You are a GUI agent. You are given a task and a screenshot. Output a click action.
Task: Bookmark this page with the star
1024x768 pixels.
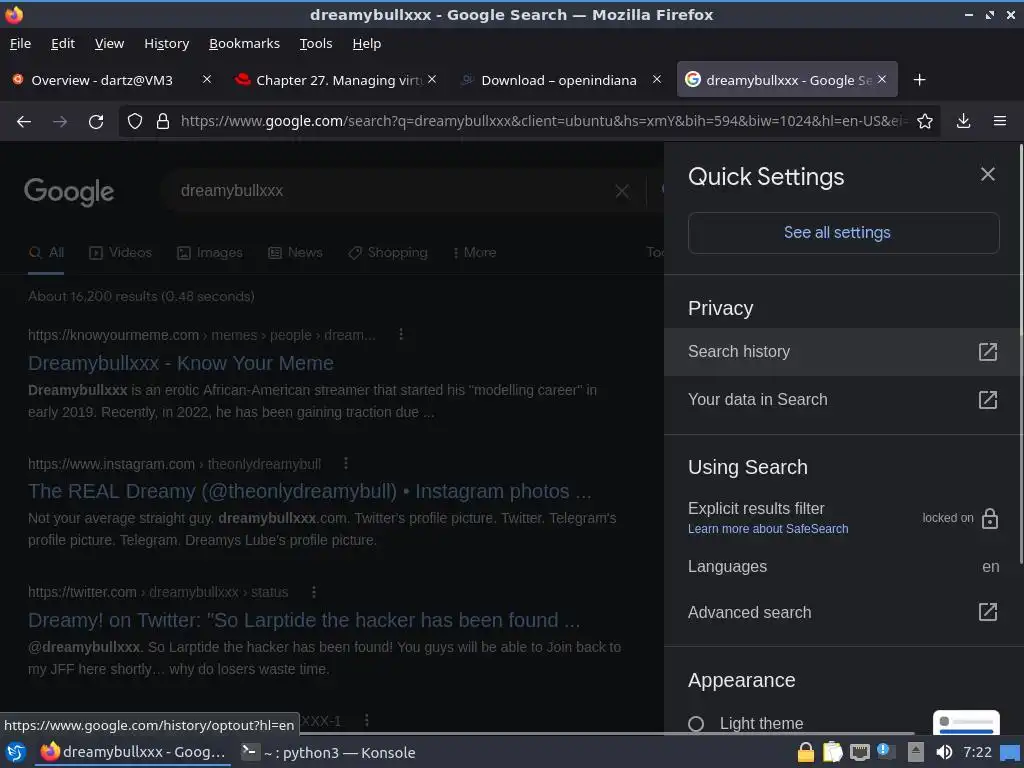(x=924, y=121)
